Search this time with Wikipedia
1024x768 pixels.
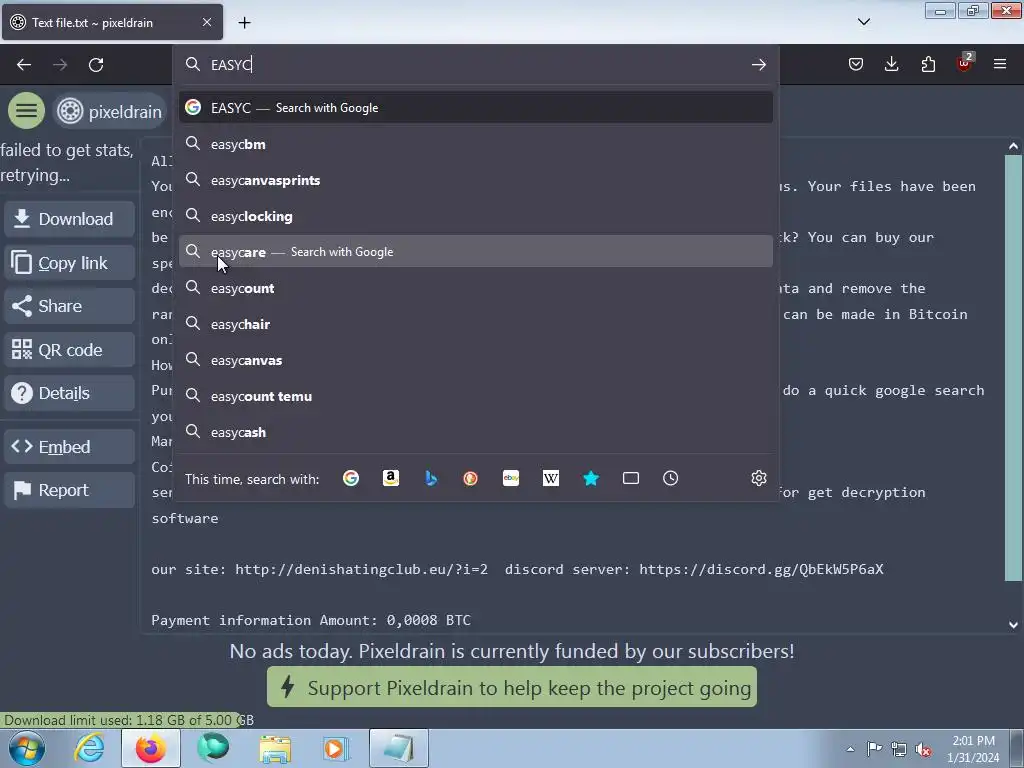[x=551, y=479]
